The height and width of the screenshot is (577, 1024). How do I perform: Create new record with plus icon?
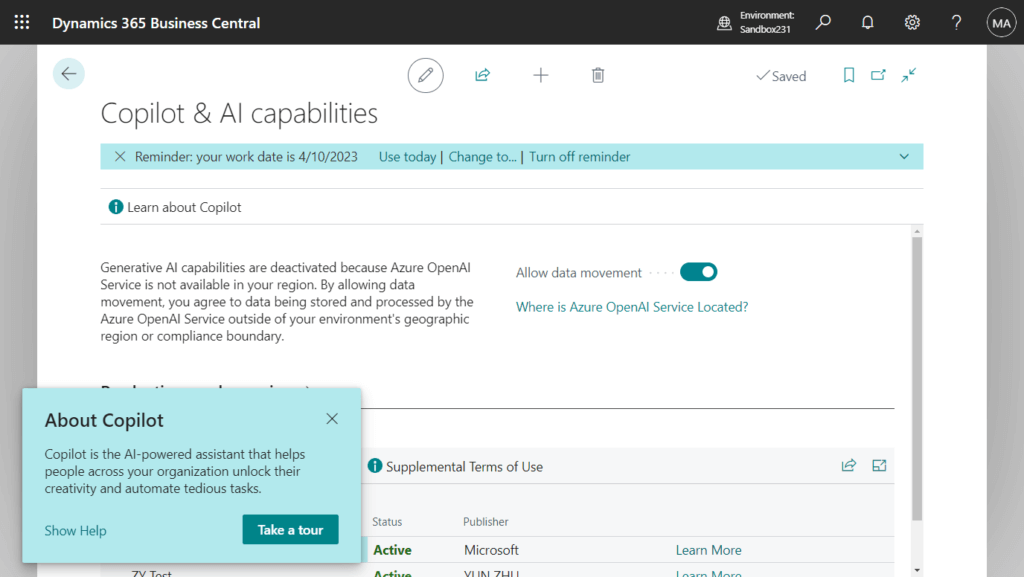(x=541, y=75)
